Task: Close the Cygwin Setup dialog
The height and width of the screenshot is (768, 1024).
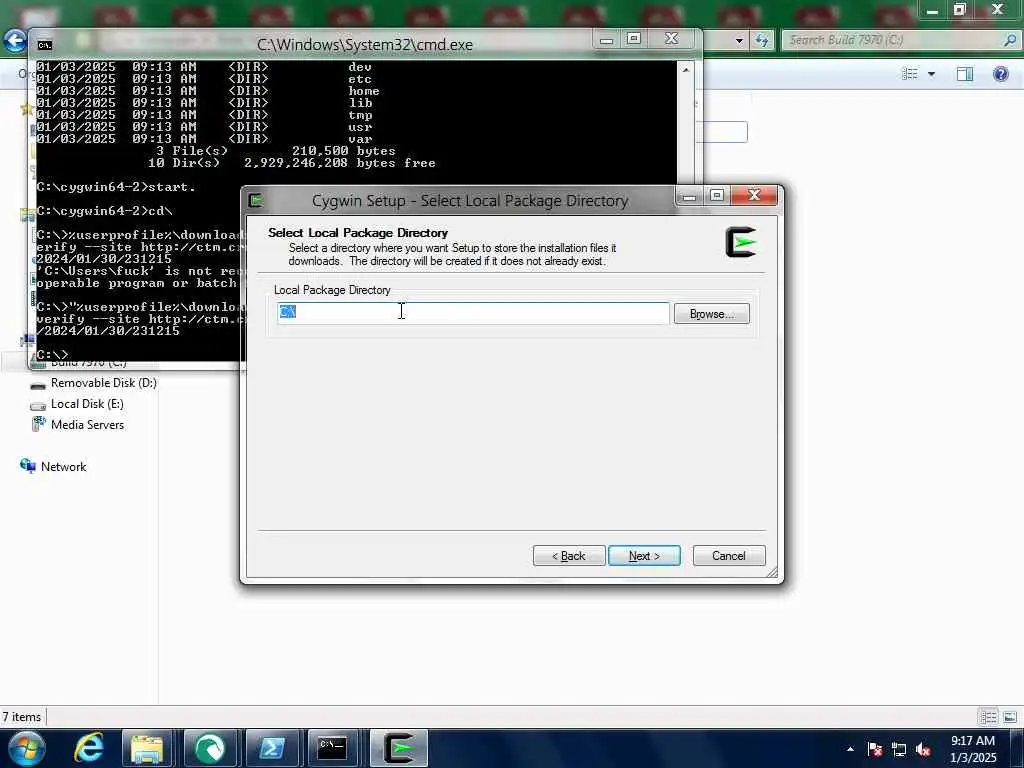Action: point(754,195)
